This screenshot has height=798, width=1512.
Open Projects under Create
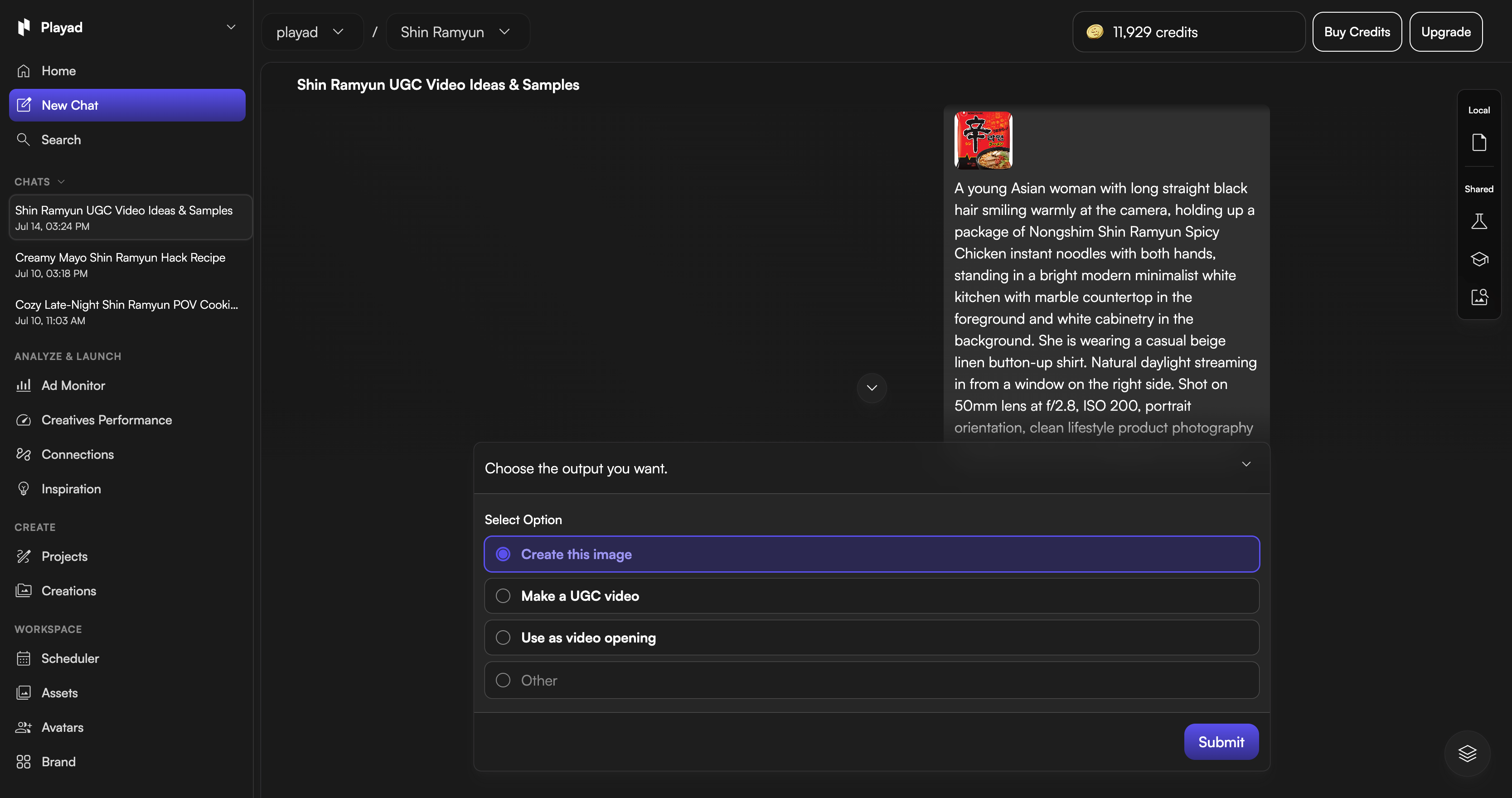tap(127, 557)
